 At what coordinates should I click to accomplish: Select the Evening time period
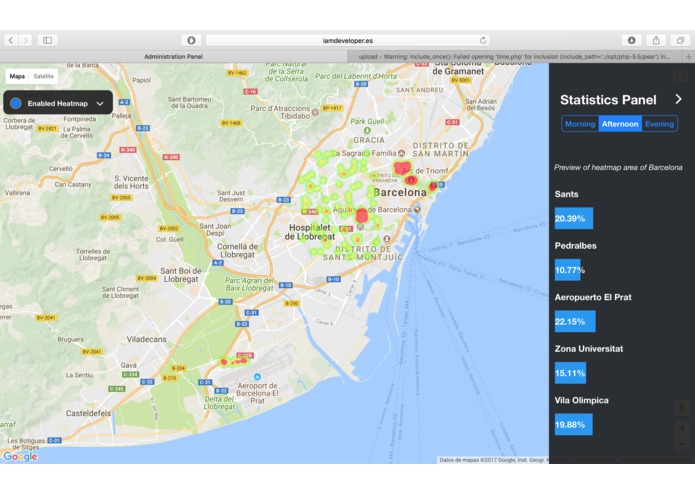(x=660, y=124)
